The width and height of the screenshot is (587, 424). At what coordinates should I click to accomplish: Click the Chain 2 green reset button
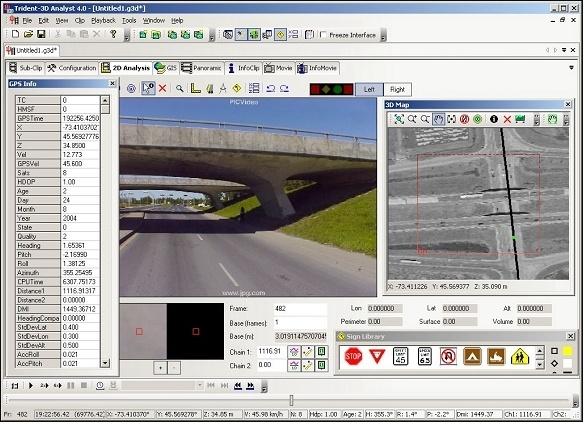321,365
